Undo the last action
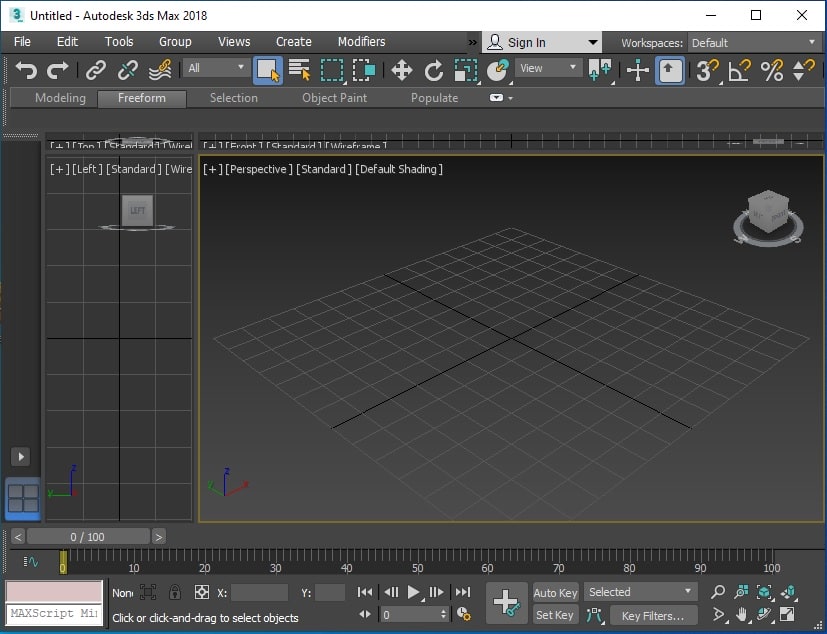Image resolution: width=827 pixels, height=634 pixels. [x=26, y=70]
